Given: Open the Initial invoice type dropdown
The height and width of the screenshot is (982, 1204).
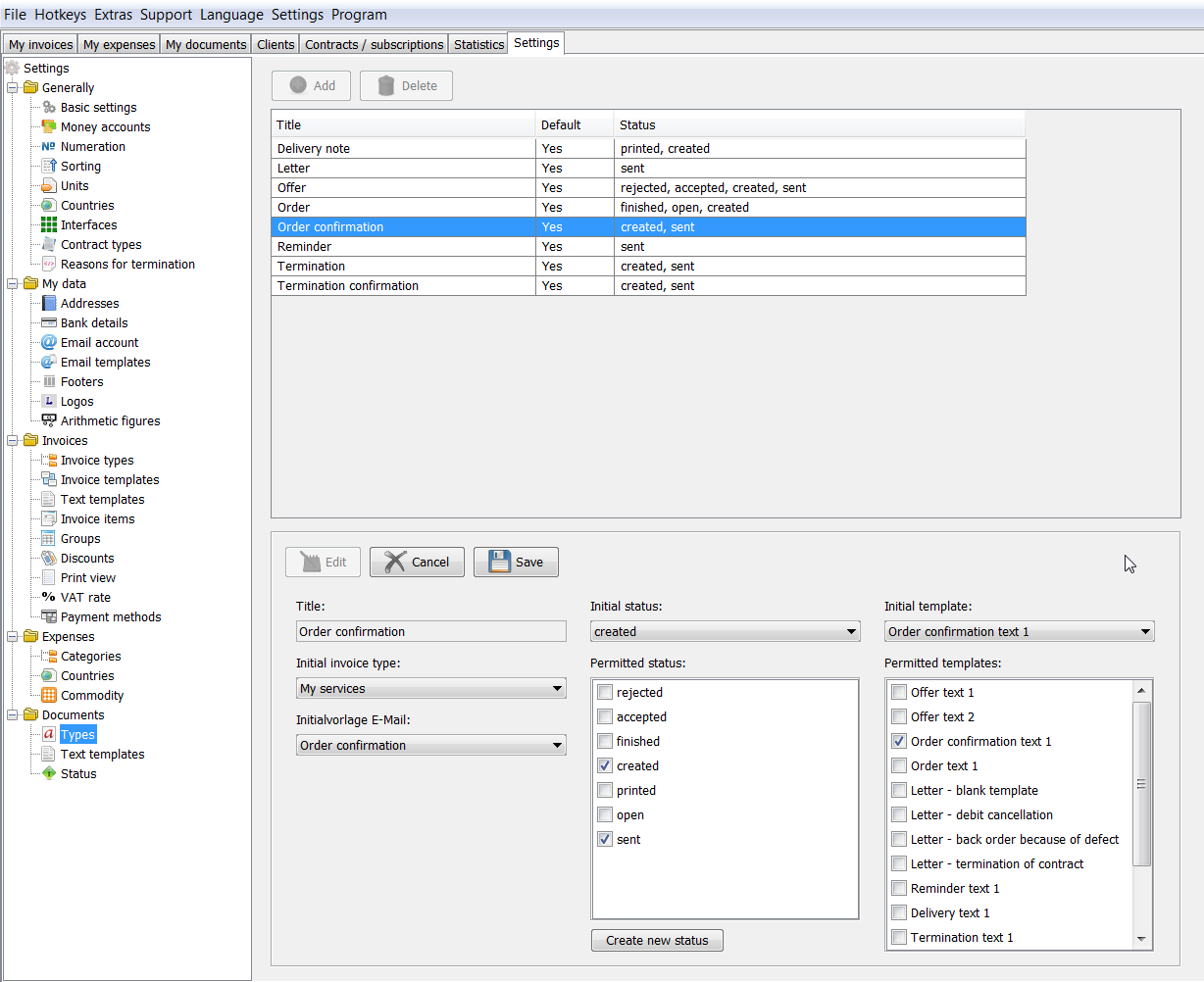Looking at the screenshot, I should pyautogui.click(x=430, y=689).
